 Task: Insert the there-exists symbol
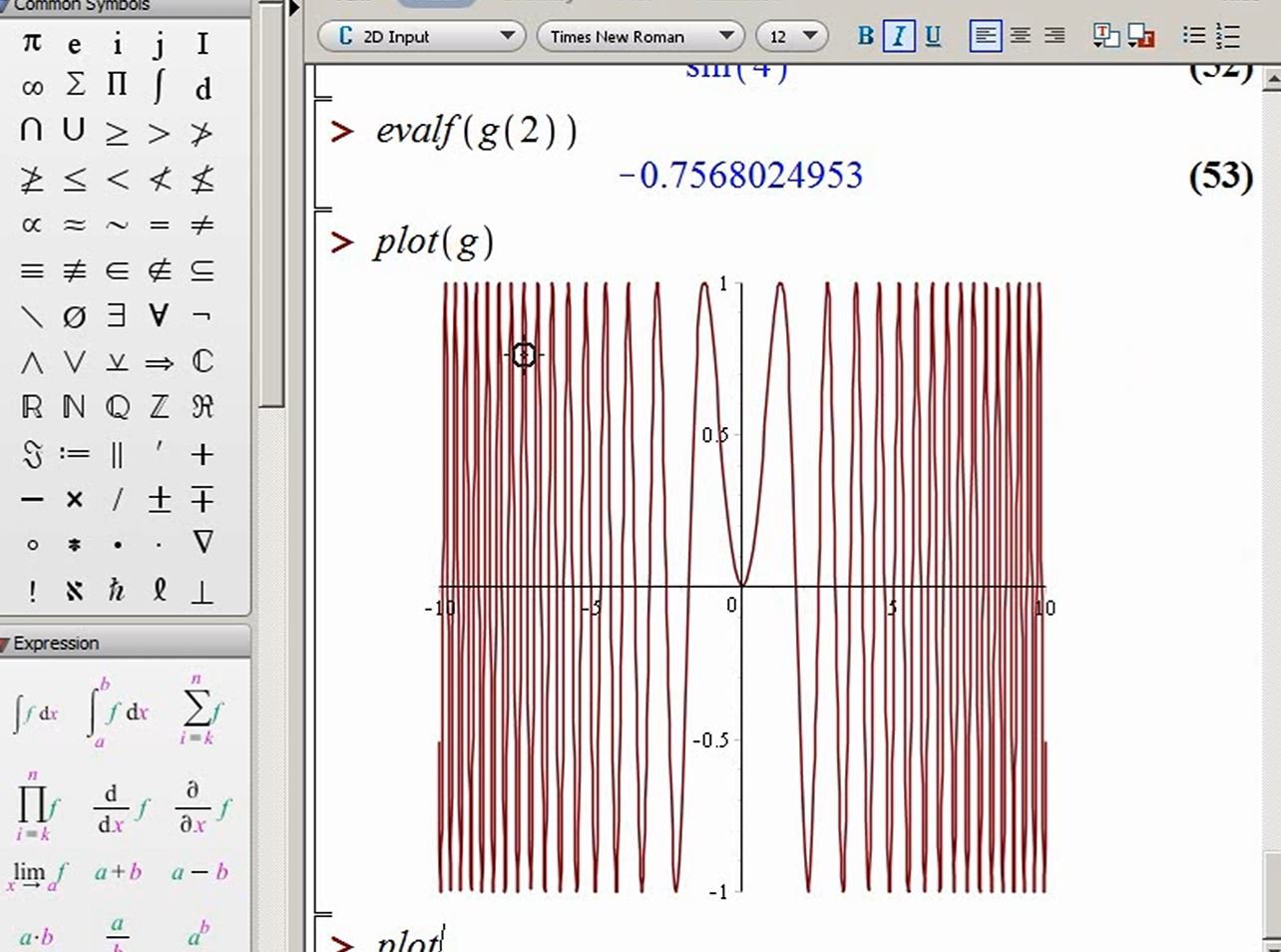point(117,315)
